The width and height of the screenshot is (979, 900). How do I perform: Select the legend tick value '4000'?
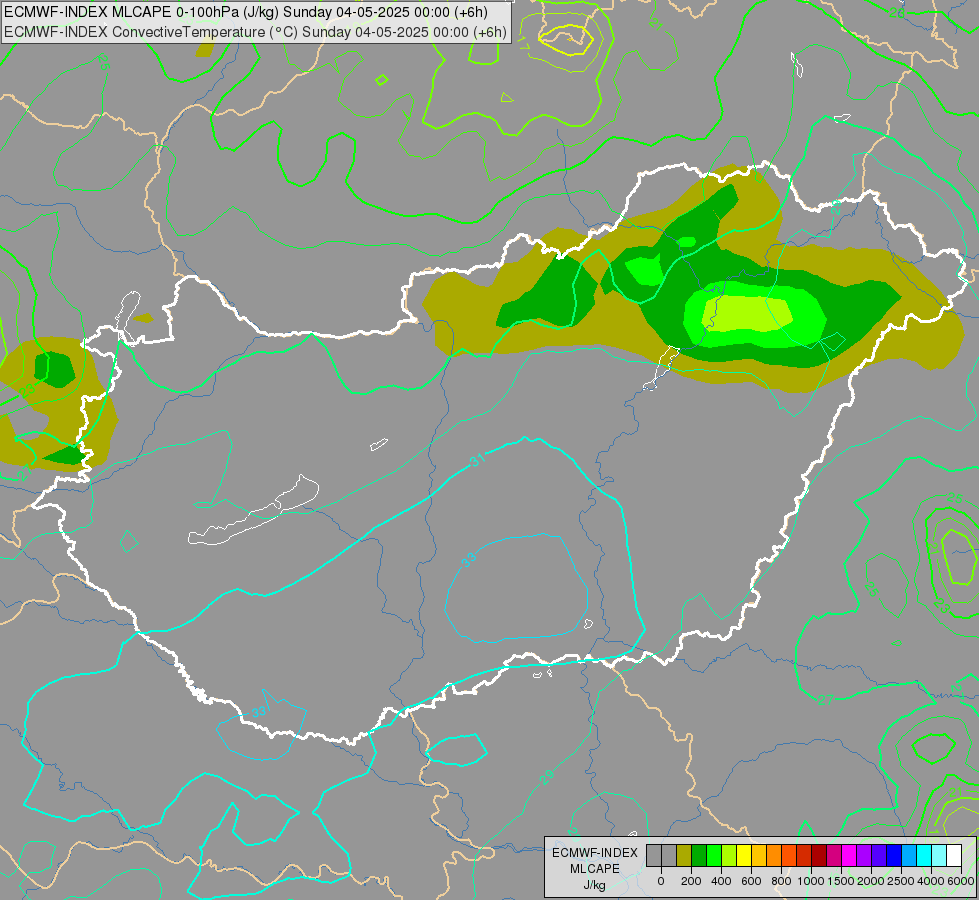931,881
